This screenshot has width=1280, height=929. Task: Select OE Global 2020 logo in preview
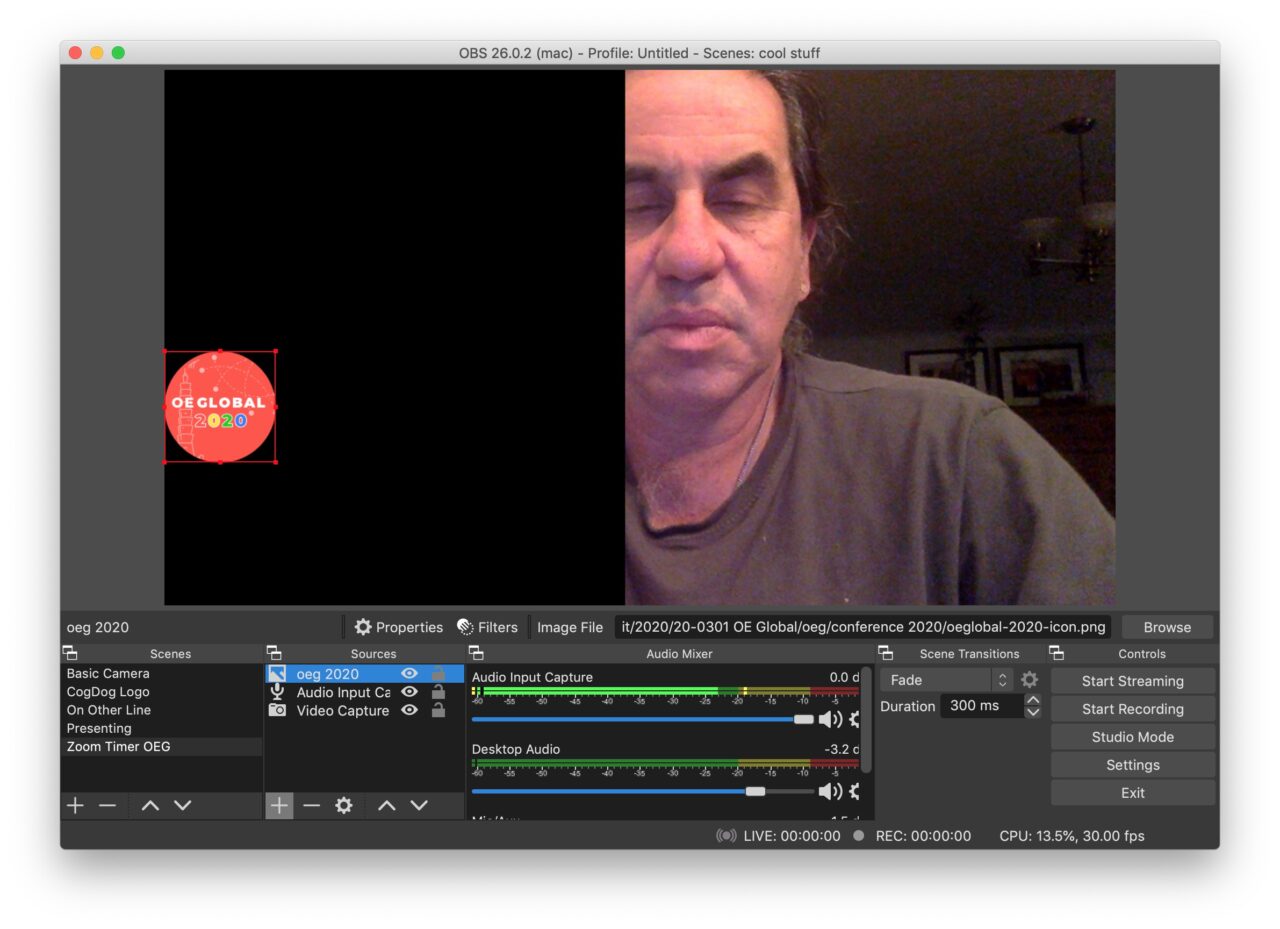coord(220,407)
